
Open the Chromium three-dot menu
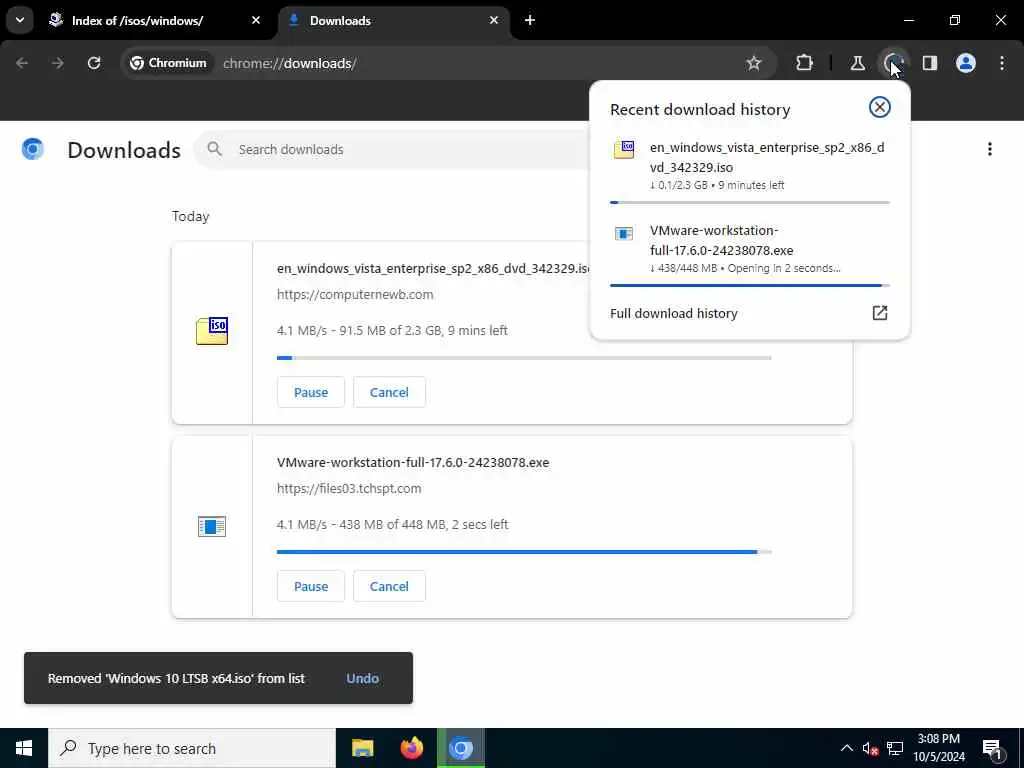coord(1002,63)
